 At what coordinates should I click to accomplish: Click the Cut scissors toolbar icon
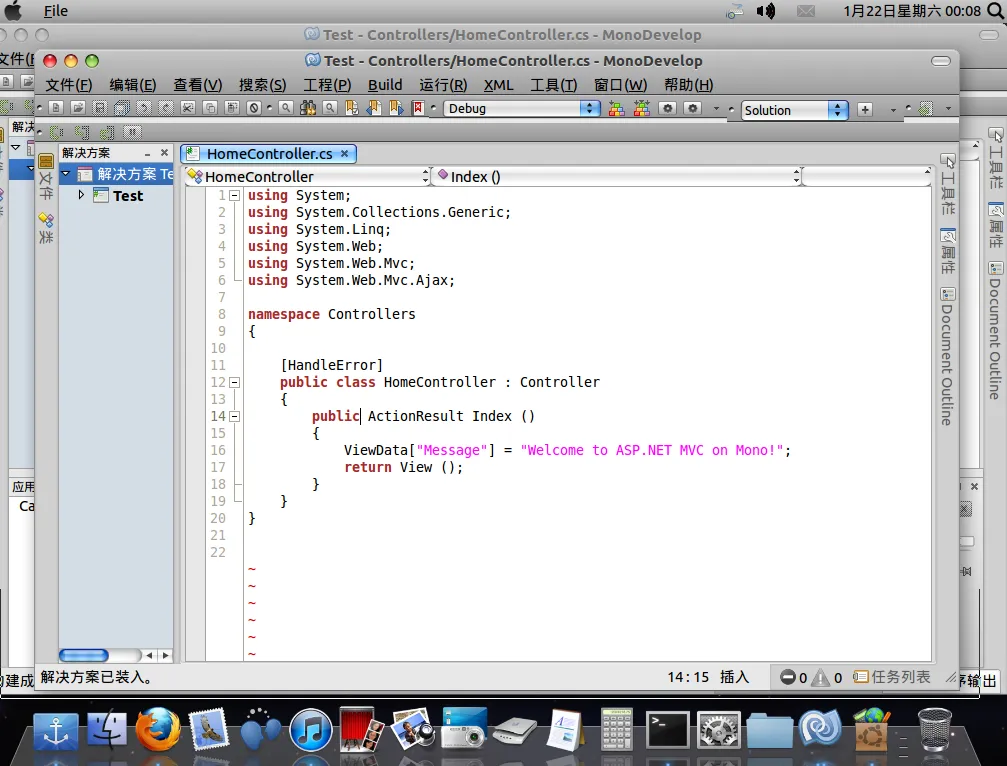(x=188, y=108)
